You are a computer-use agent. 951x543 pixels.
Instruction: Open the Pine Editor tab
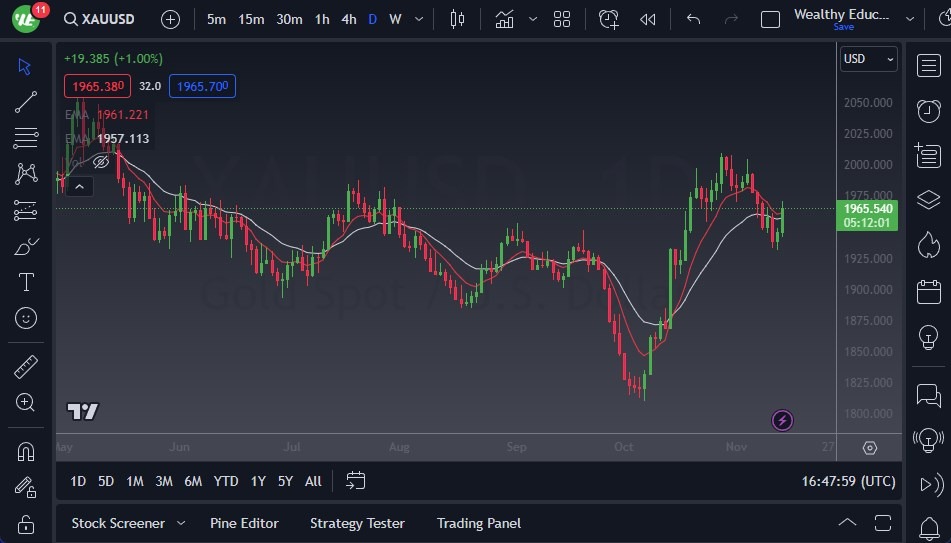tap(244, 523)
